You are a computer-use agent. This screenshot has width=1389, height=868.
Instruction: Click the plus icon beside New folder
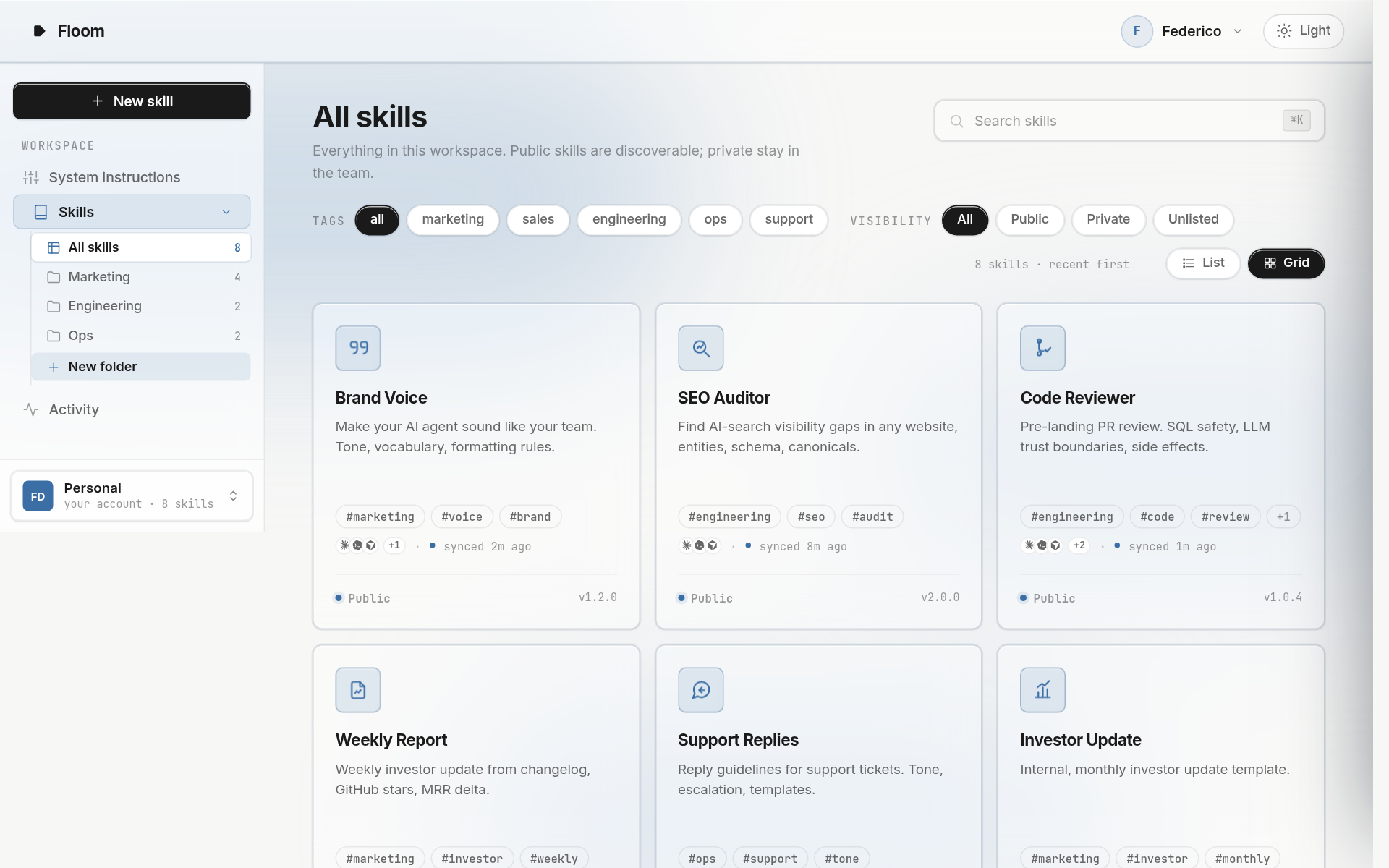coord(54,367)
